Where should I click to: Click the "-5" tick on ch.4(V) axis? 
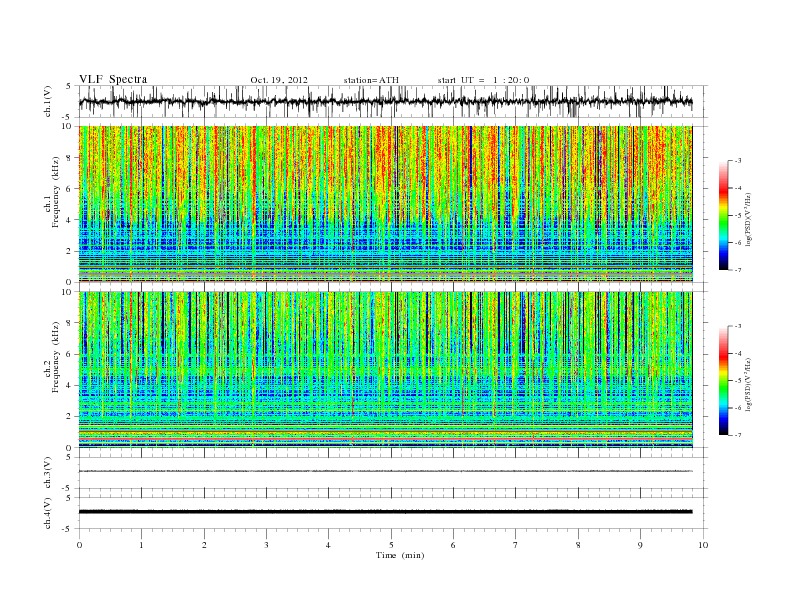(68, 529)
